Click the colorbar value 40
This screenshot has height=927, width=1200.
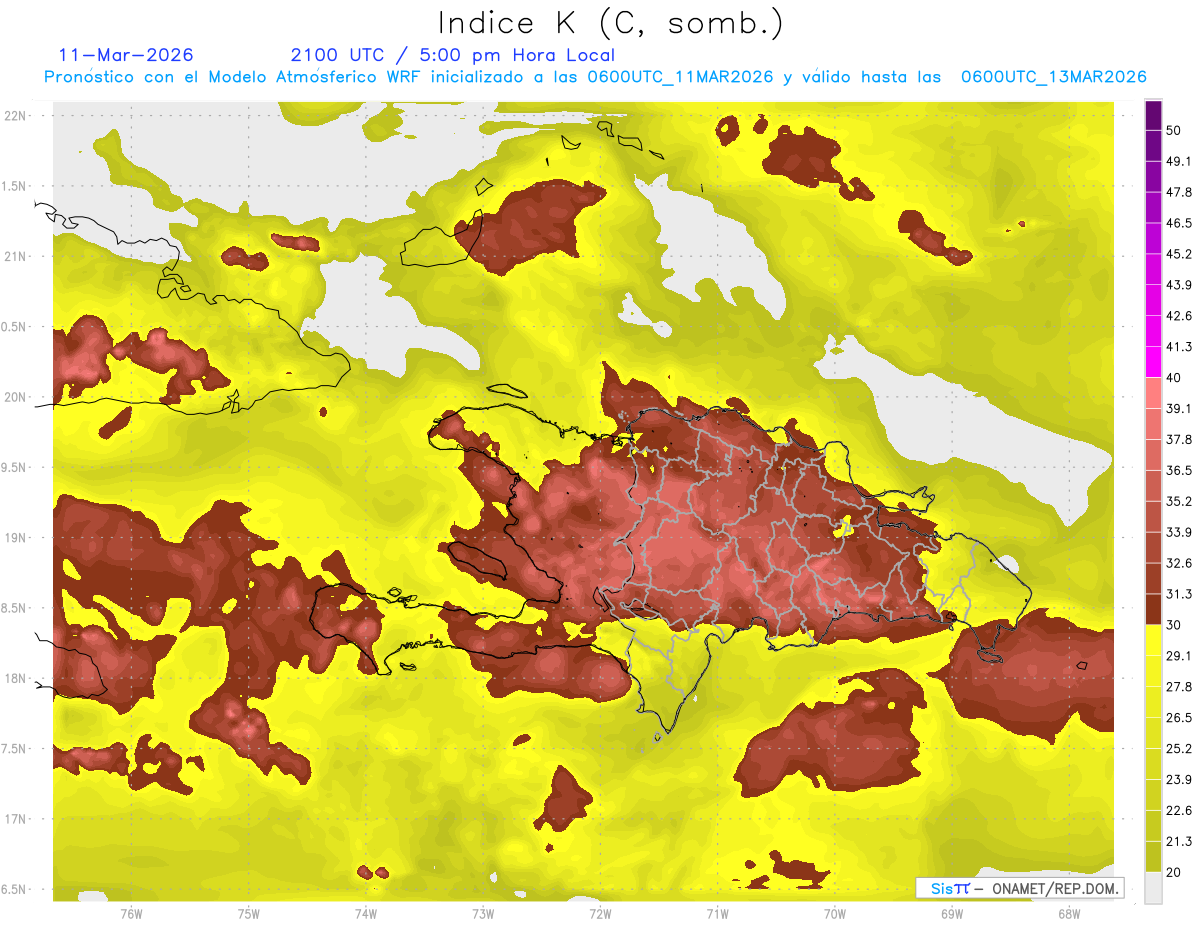point(1174,378)
